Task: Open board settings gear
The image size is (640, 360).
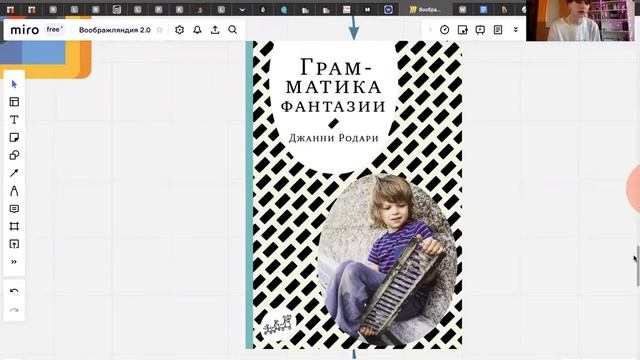Action: click(180, 30)
